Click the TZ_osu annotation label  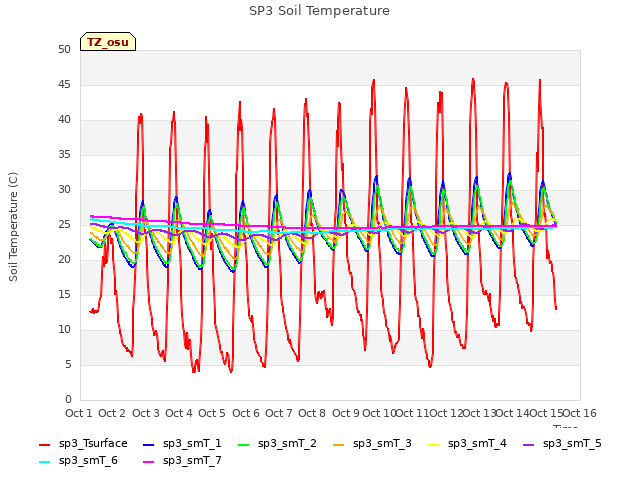click(x=108, y=42)
